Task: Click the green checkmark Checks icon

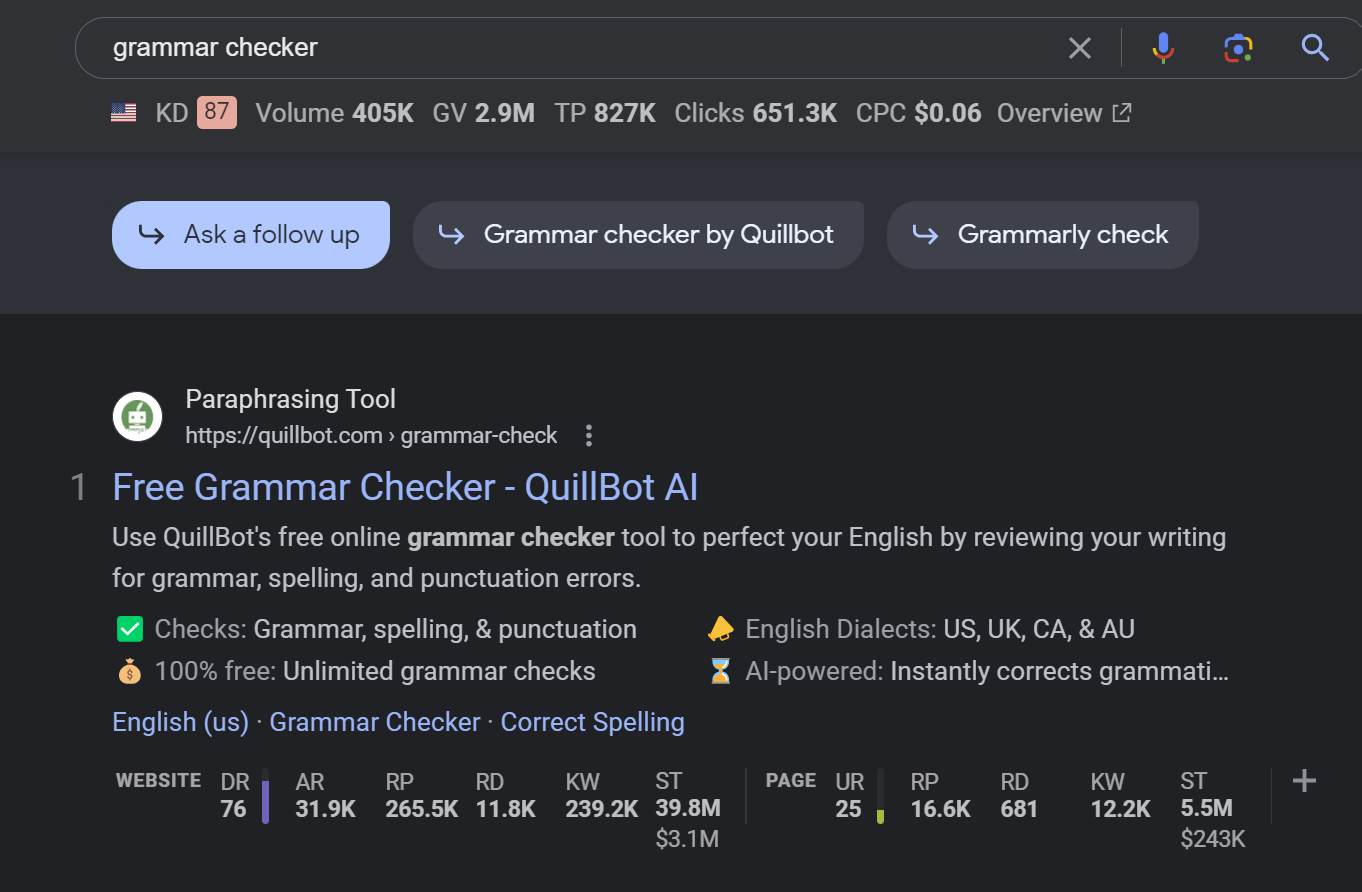Action: [x=130, y=629]
